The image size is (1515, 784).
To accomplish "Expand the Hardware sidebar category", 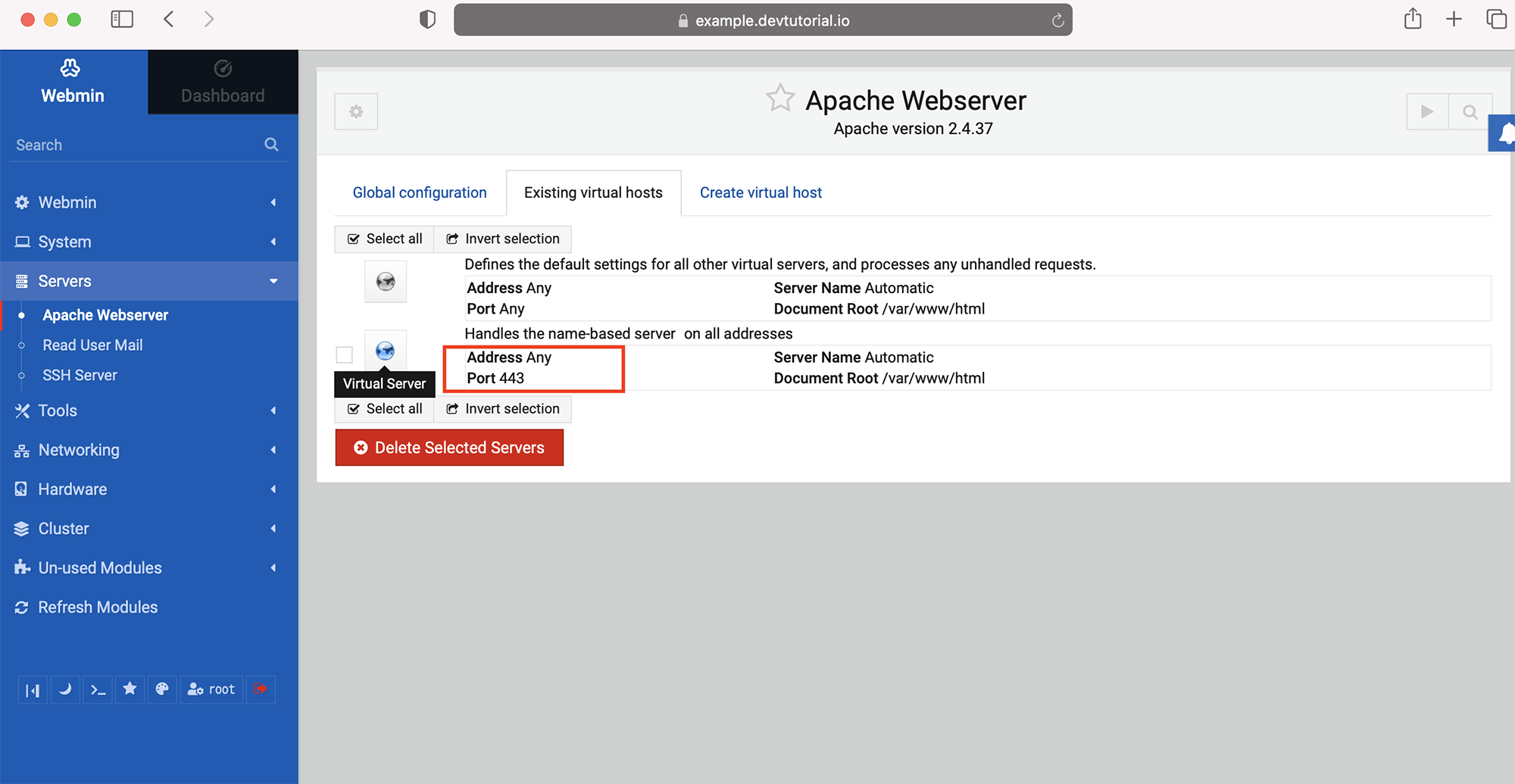I will [148, 489].
